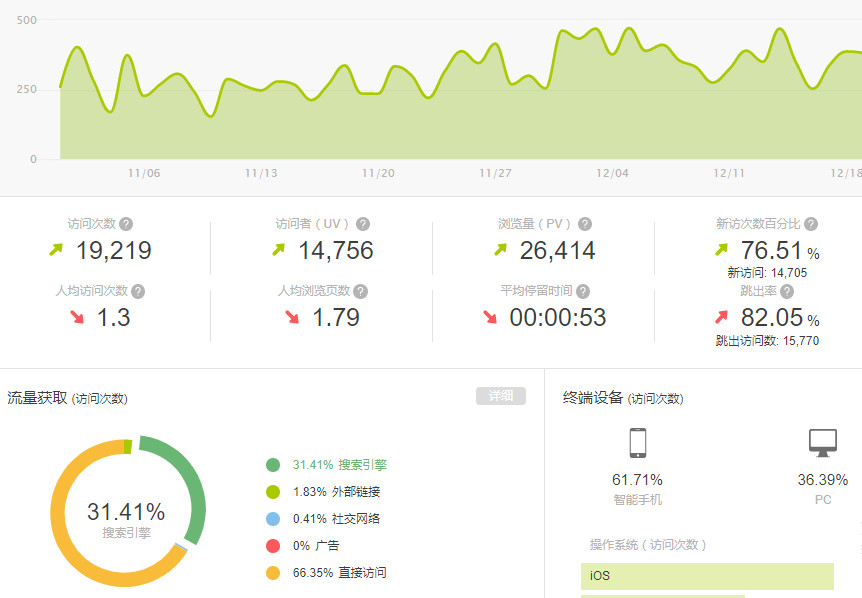Click the PC monitor icon above 36.39%
Screen dimensions: 862x598
click(823, 442)
